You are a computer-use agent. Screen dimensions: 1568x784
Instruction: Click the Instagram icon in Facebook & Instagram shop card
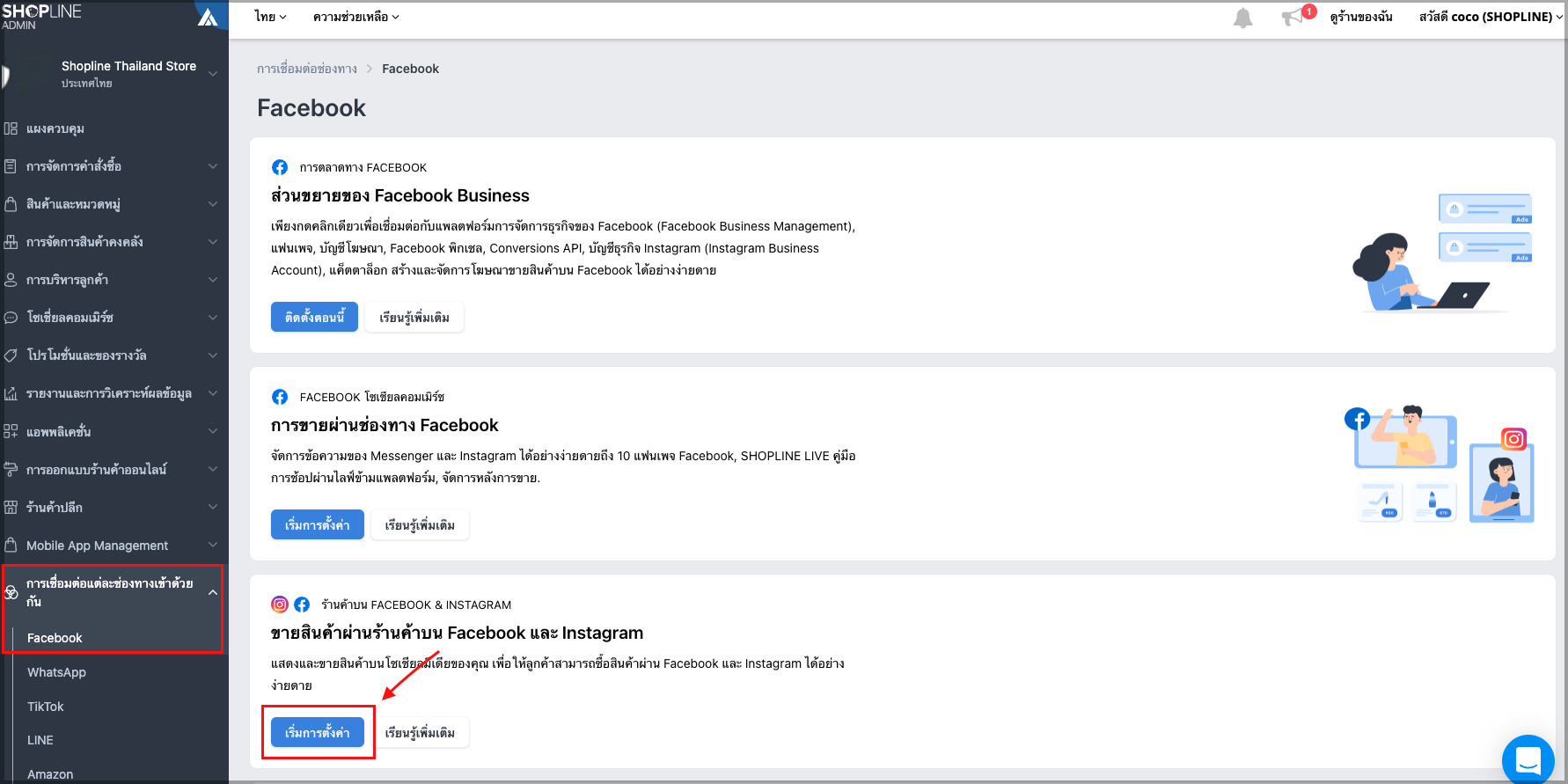click(x=280, y=604)
